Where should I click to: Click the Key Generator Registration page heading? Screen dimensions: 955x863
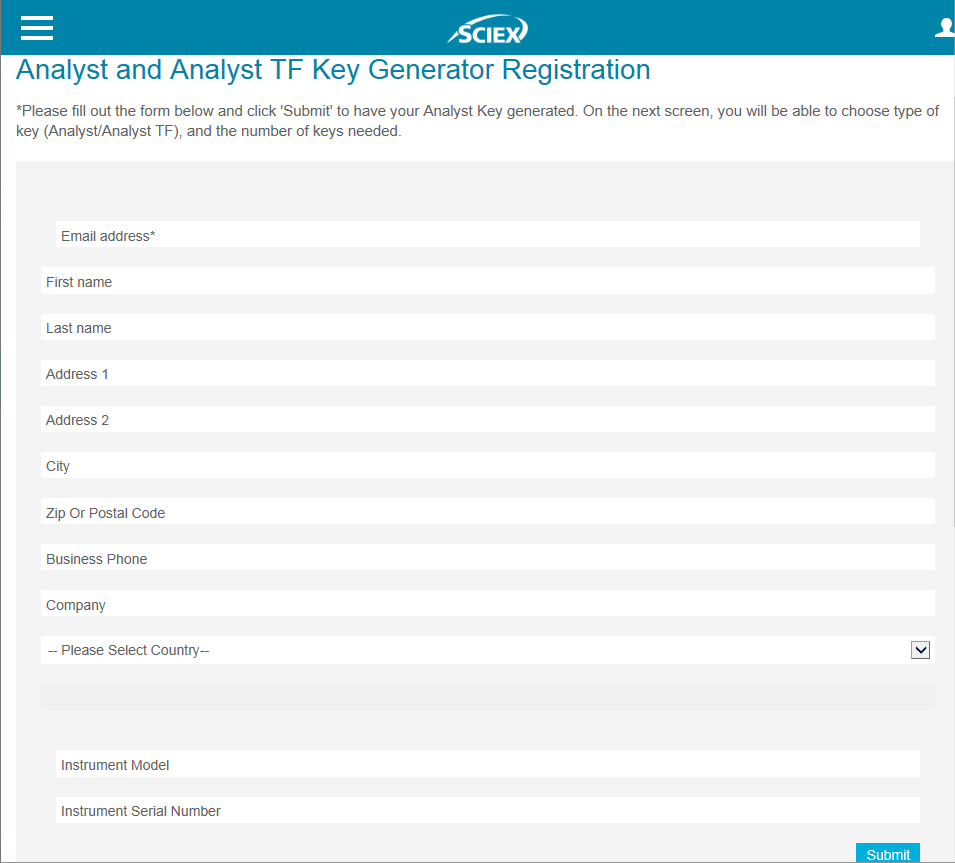[333, 69]
